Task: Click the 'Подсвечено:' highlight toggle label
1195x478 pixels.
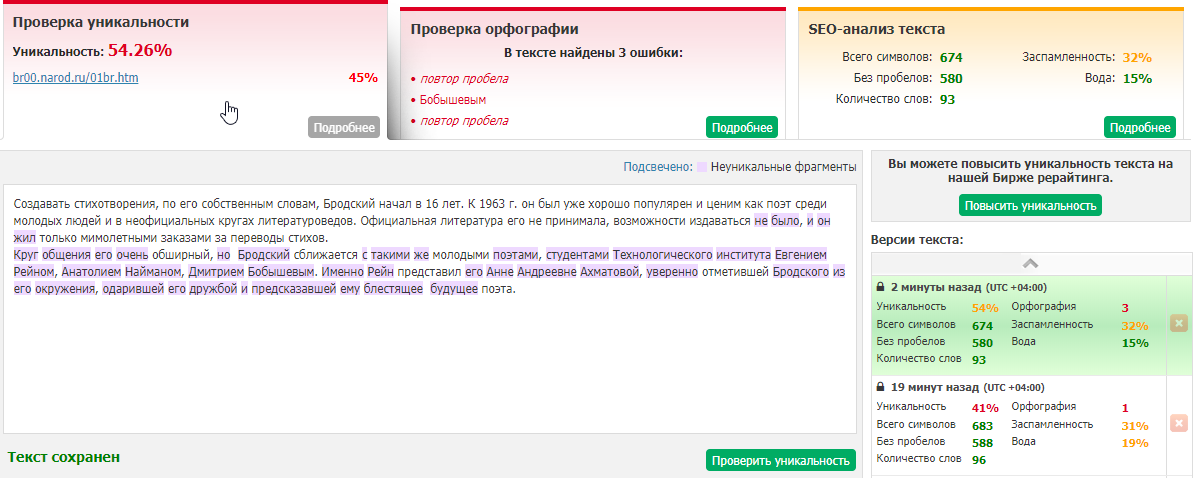Action: [x=657, y=167]
